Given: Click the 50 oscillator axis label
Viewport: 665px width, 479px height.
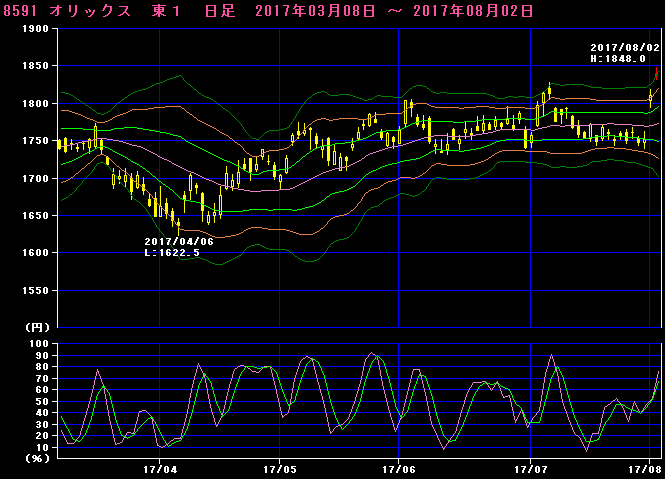Looking at the screenshot, I should 42,401.
